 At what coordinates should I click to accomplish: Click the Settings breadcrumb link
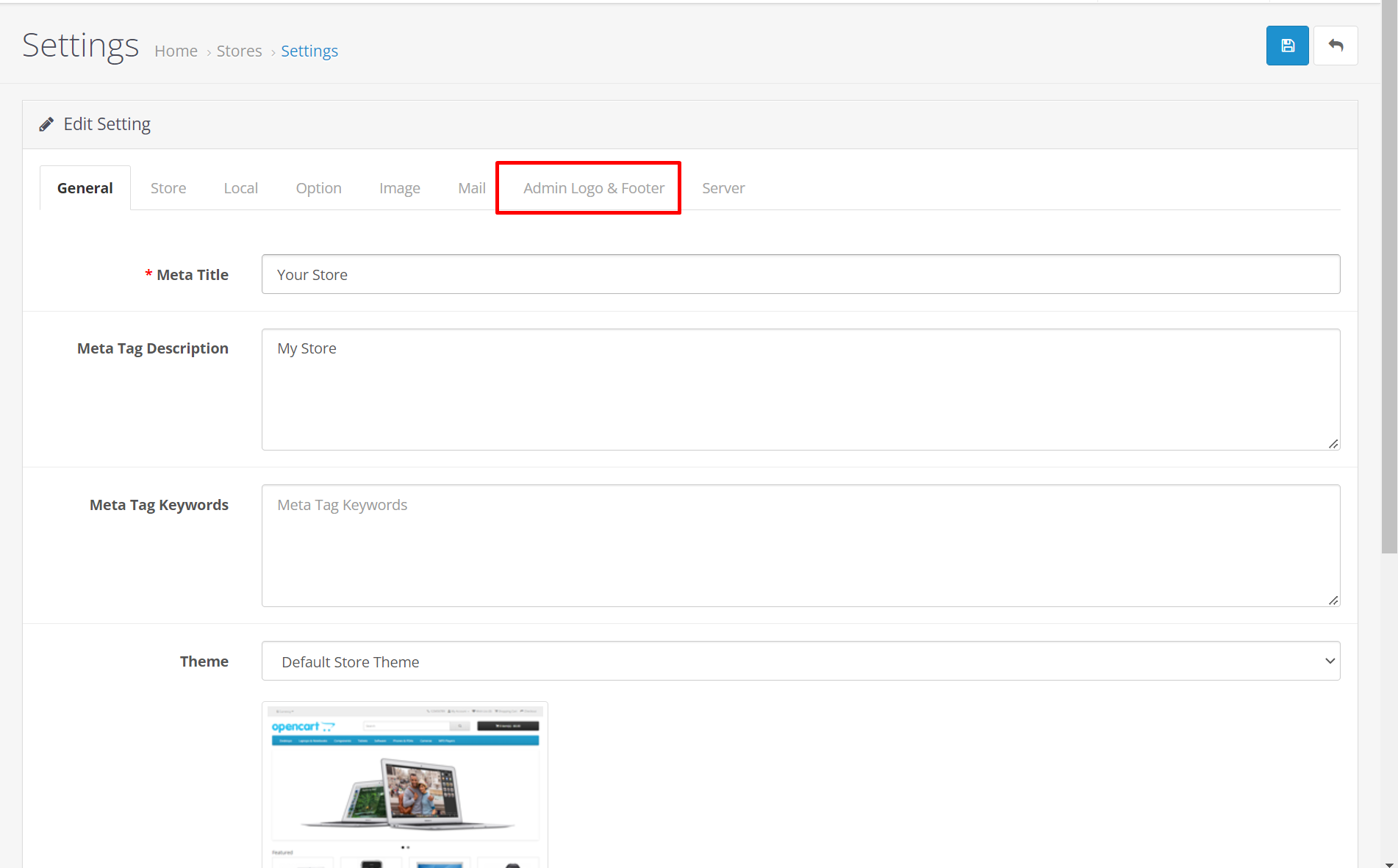pos(309,51)
